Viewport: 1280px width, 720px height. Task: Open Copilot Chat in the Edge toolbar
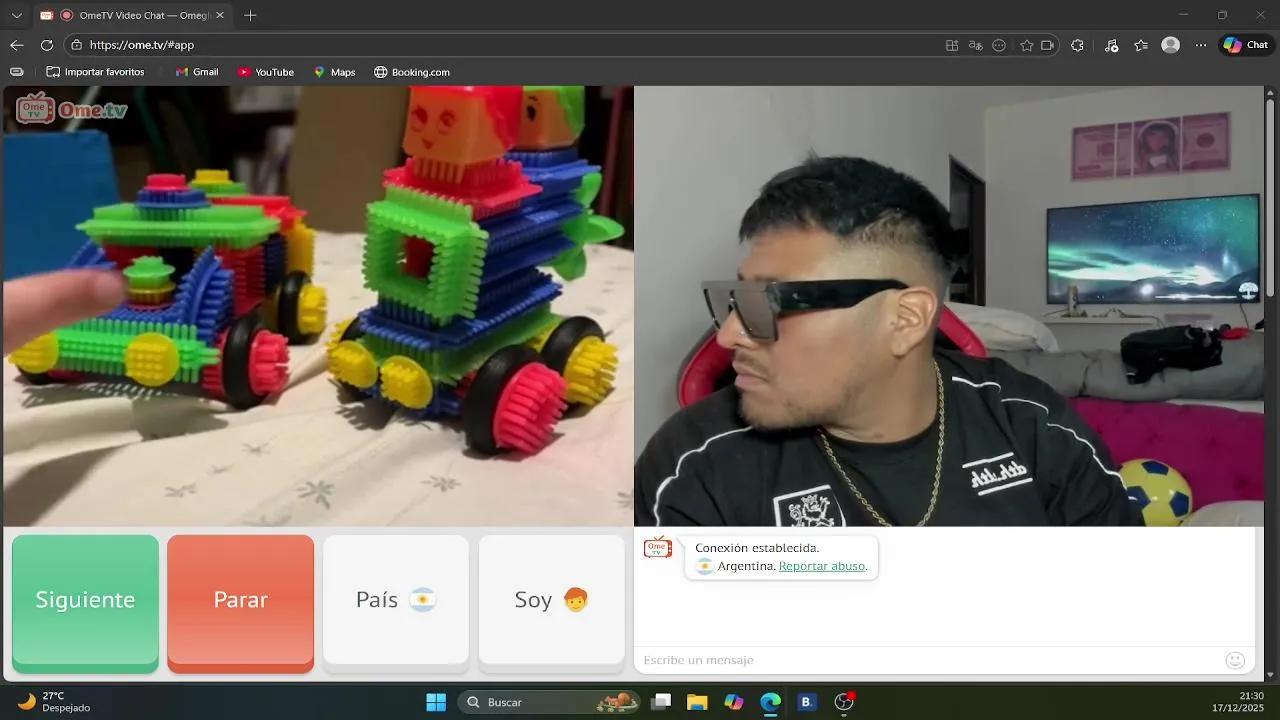click(1244, 45)
